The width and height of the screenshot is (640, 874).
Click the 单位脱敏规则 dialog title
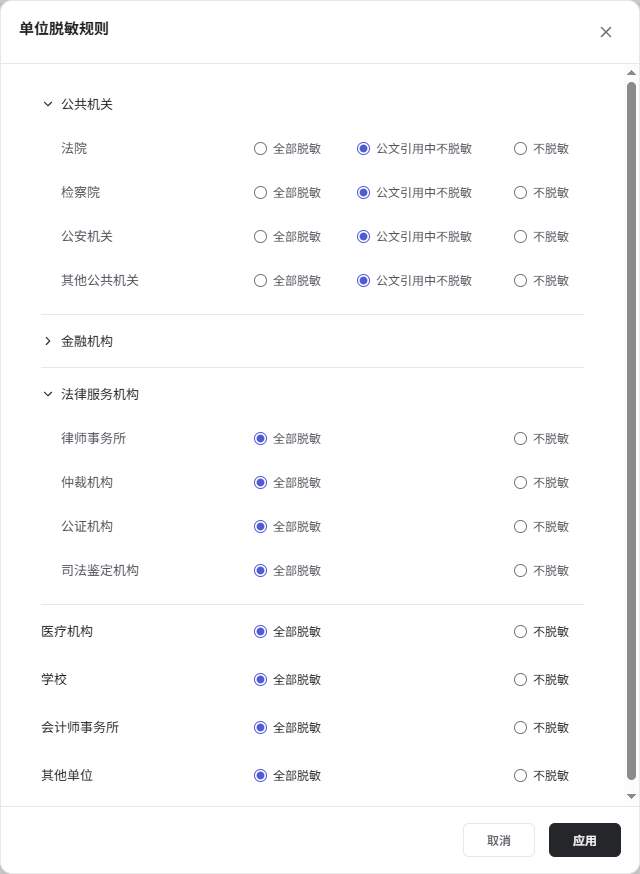pos(64,29)
